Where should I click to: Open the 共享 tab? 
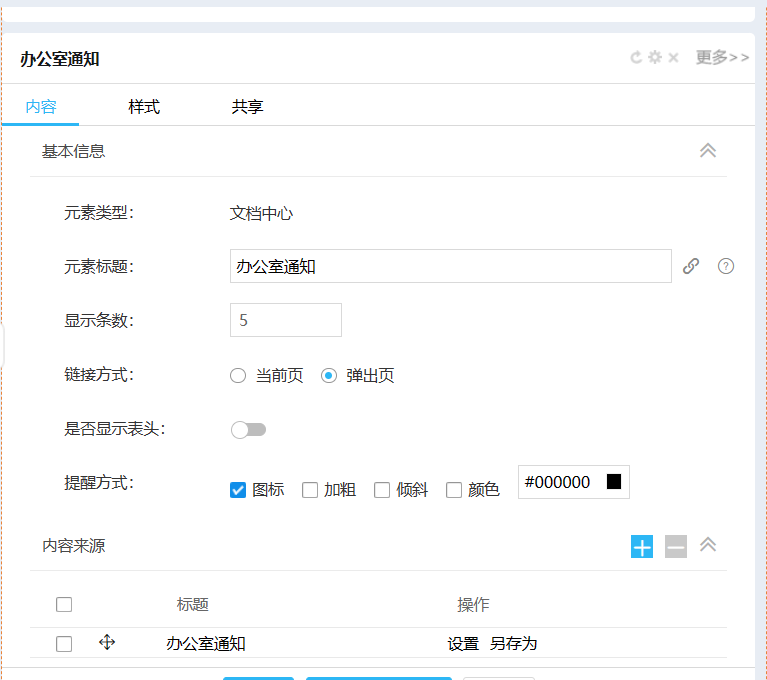click(247, 107)
